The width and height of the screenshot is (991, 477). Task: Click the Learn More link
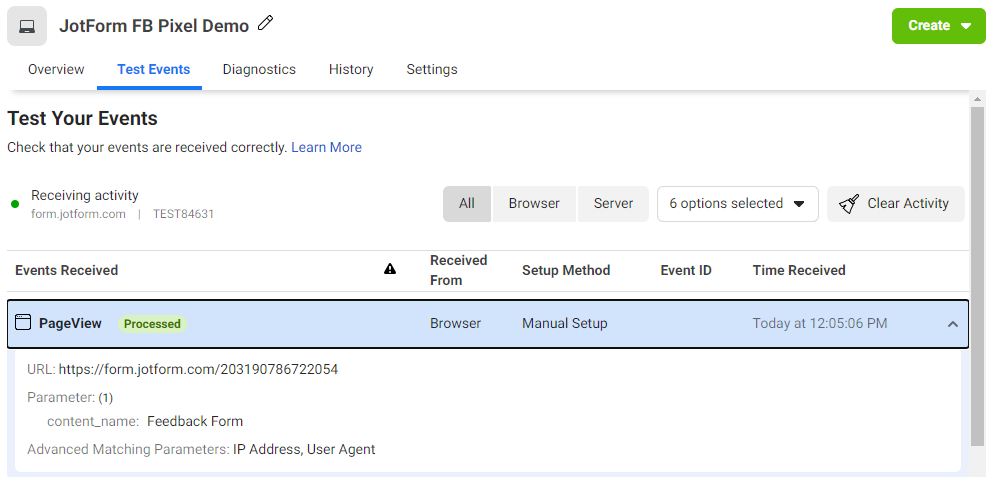click(x=326, y=148)
